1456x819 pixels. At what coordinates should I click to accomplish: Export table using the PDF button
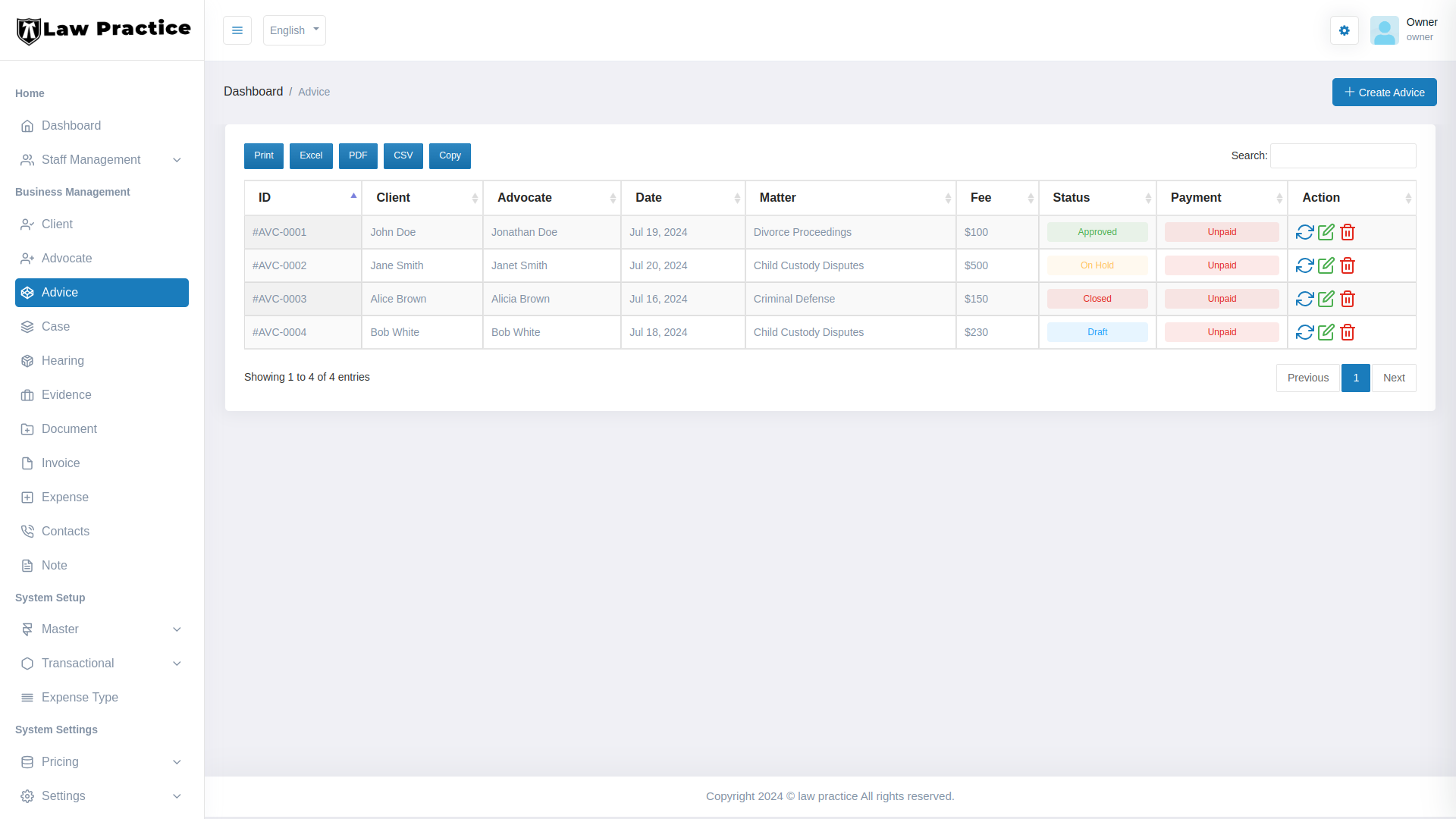coord(358,155)
